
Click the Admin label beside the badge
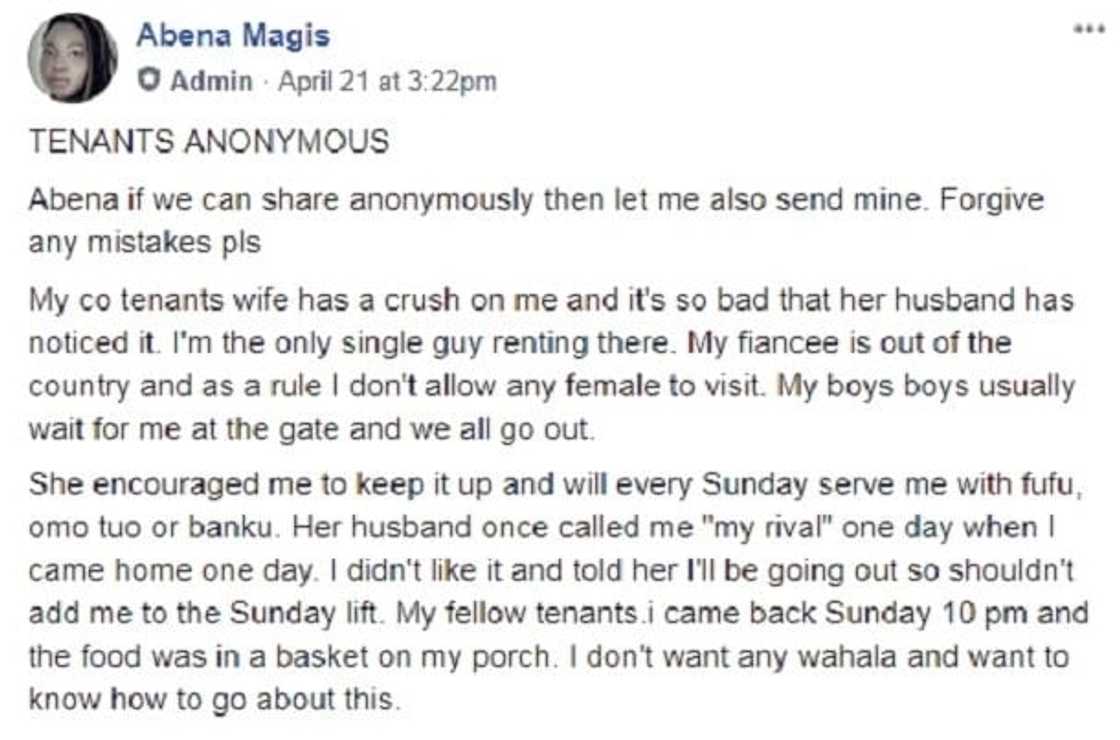click(211, 81)
